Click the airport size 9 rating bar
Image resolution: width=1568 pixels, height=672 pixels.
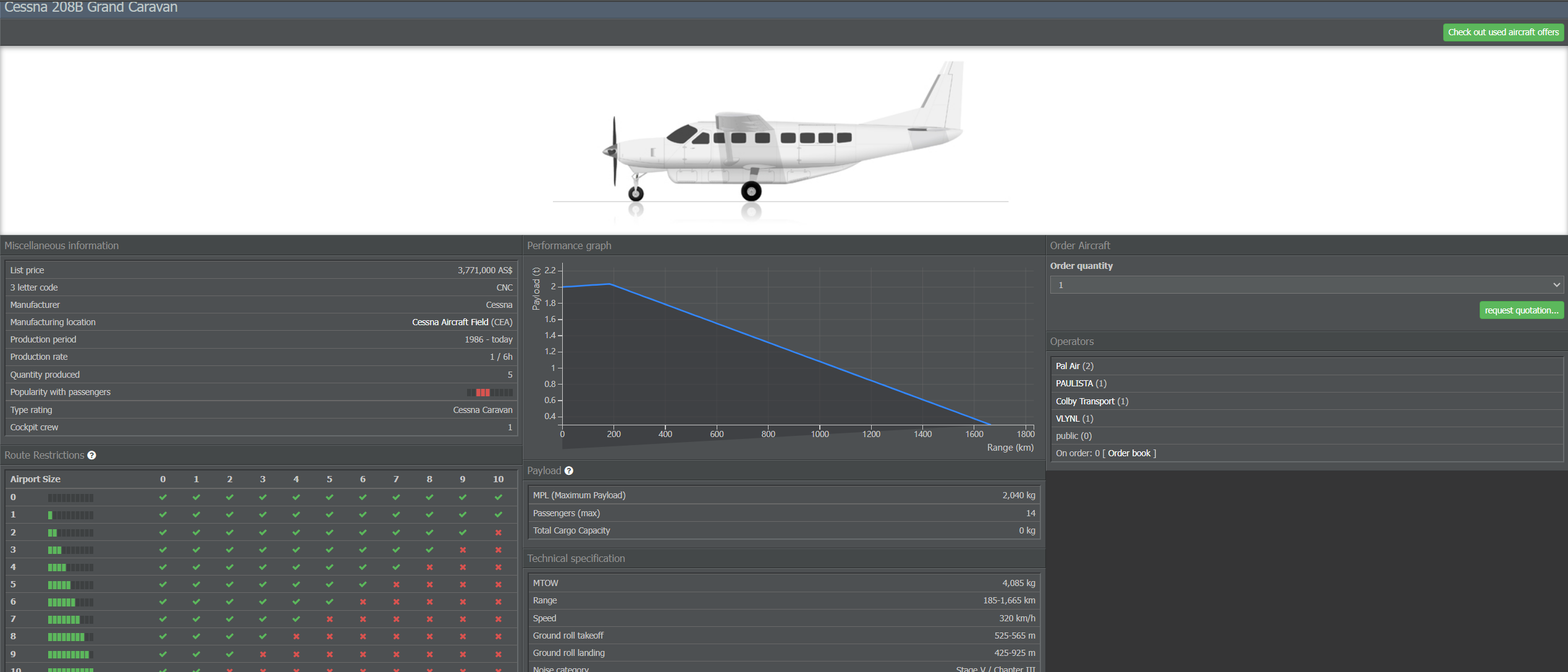pyautogui.click(x=70, y=655)
